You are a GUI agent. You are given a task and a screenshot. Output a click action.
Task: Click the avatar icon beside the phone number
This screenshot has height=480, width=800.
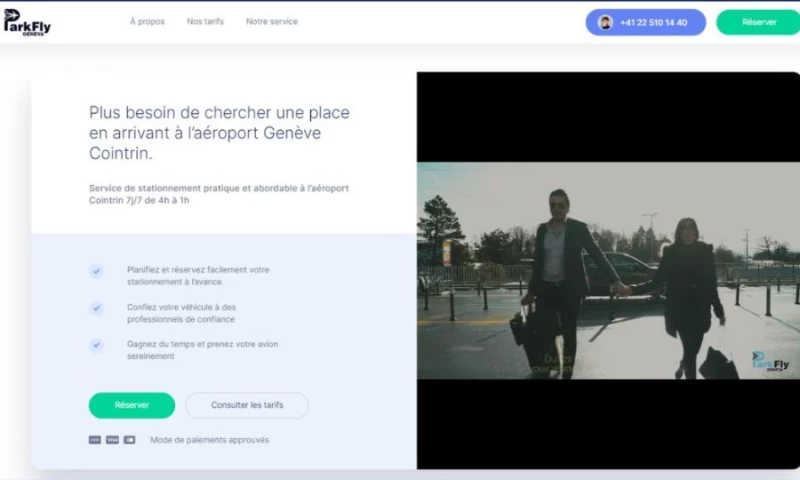tap(605, 22)
